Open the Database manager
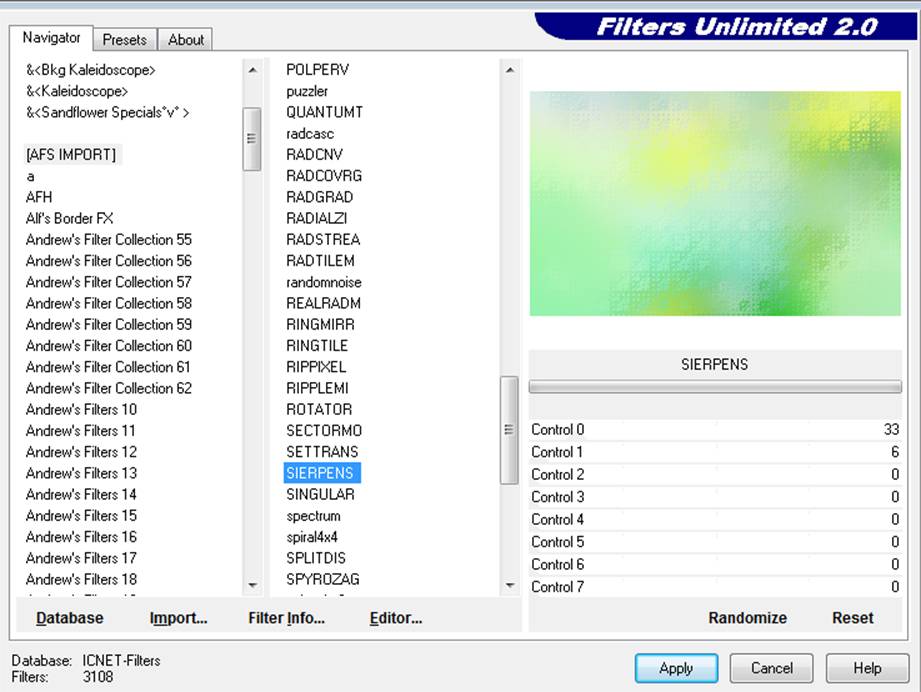The height and width of the screenshot is (692, 921). click(x=70, y=618)
